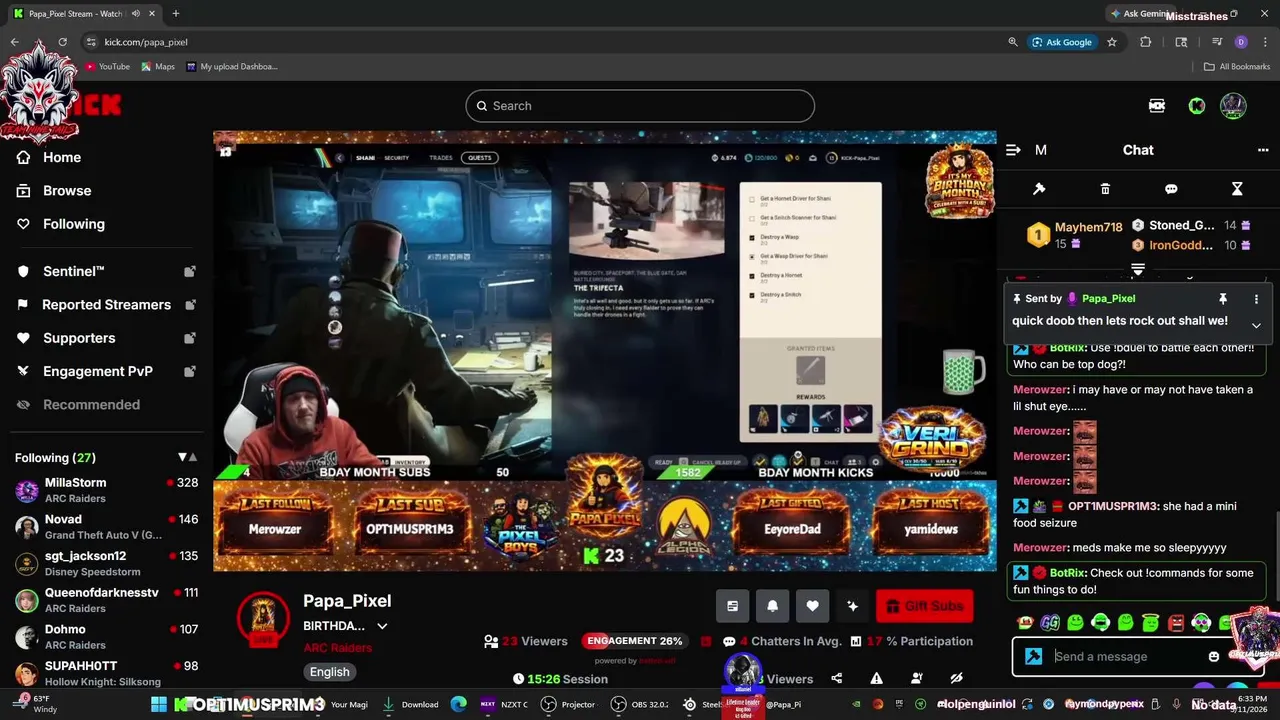Click the user moderation icon beside report
This screenshot has height=720, width=1280.
[x=916, y=678]
